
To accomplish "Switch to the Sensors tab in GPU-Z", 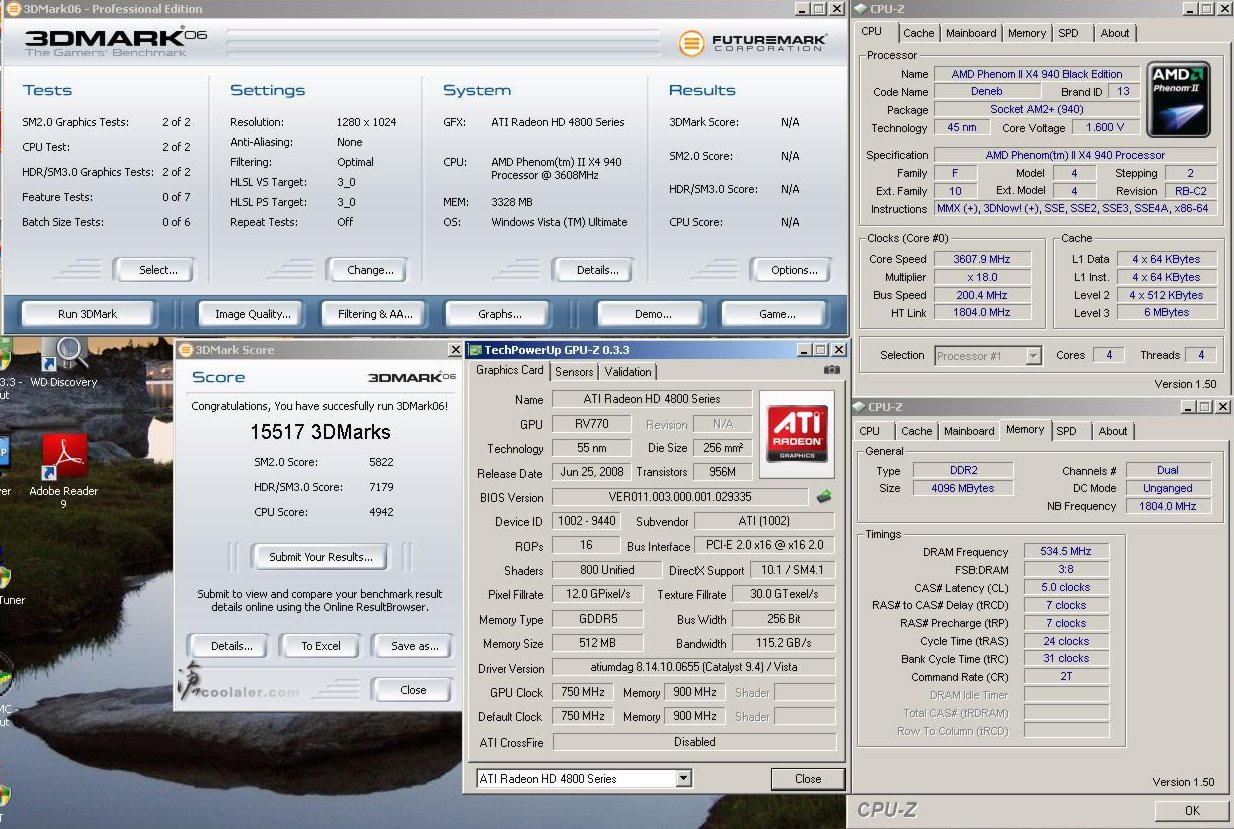I will [574, 371].
